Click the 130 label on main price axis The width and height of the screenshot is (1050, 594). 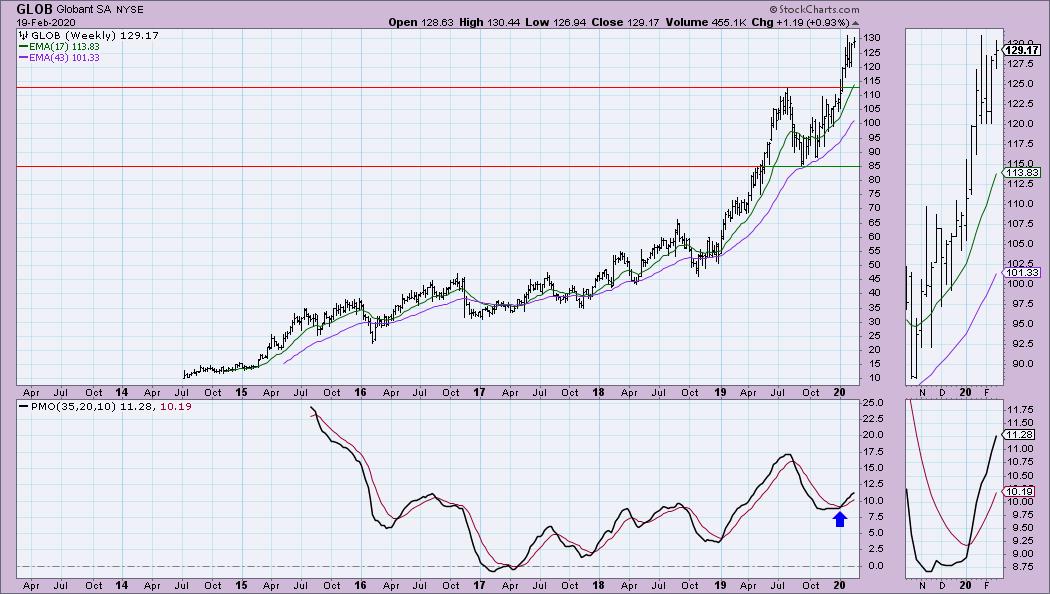[872, 38]
